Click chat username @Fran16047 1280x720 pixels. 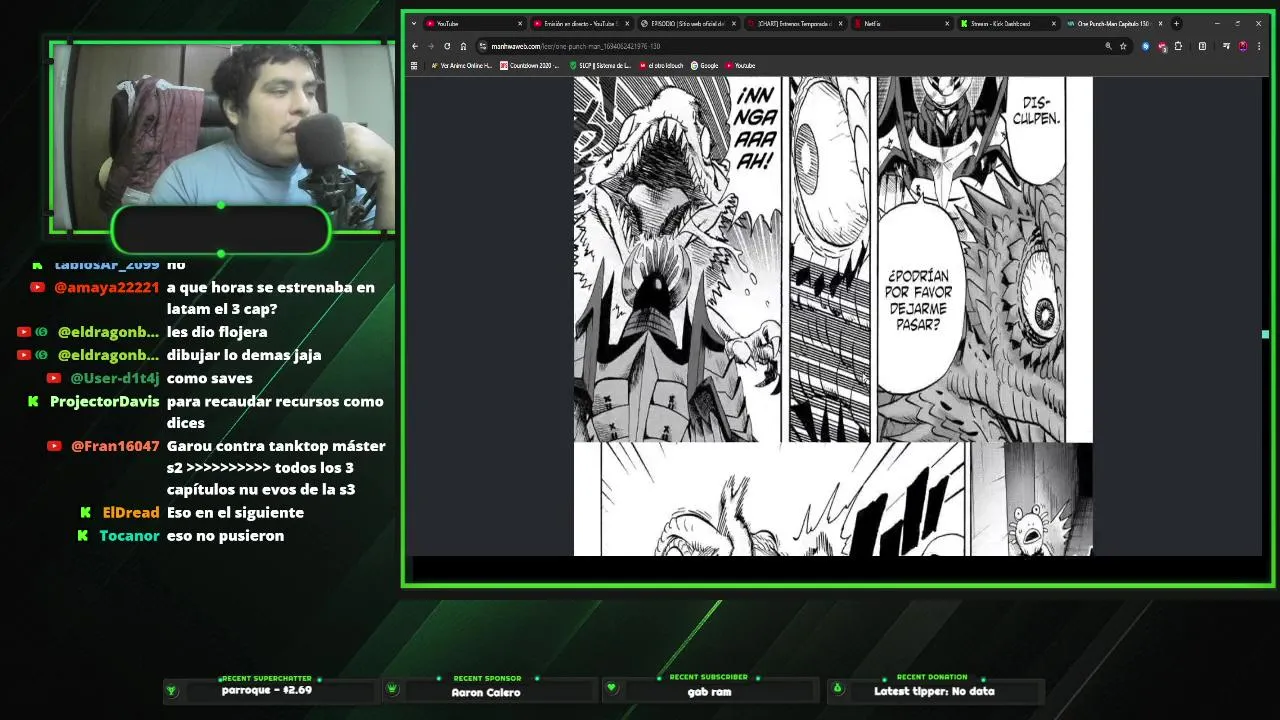tap(115, 446)
